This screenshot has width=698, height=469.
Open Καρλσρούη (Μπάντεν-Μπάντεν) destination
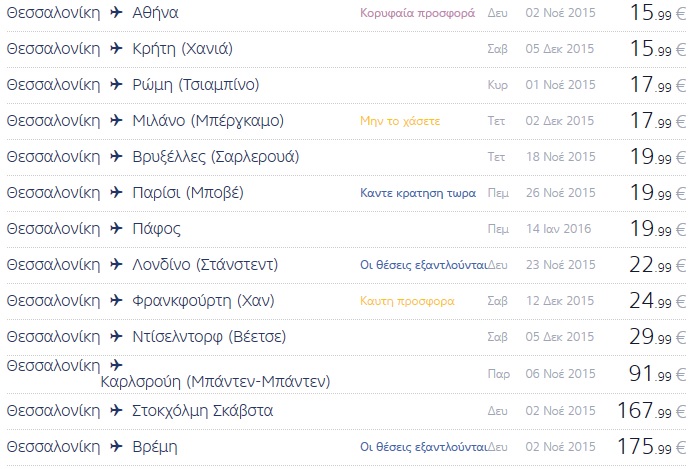coord(215,382)
